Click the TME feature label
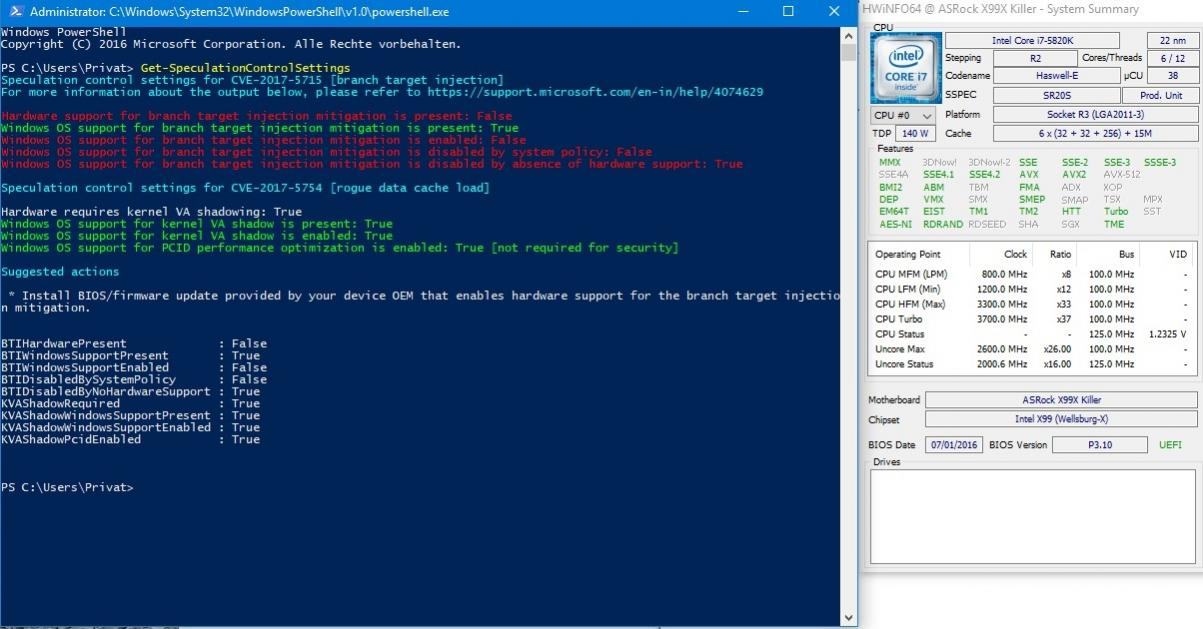 (x=1114, y=225)
